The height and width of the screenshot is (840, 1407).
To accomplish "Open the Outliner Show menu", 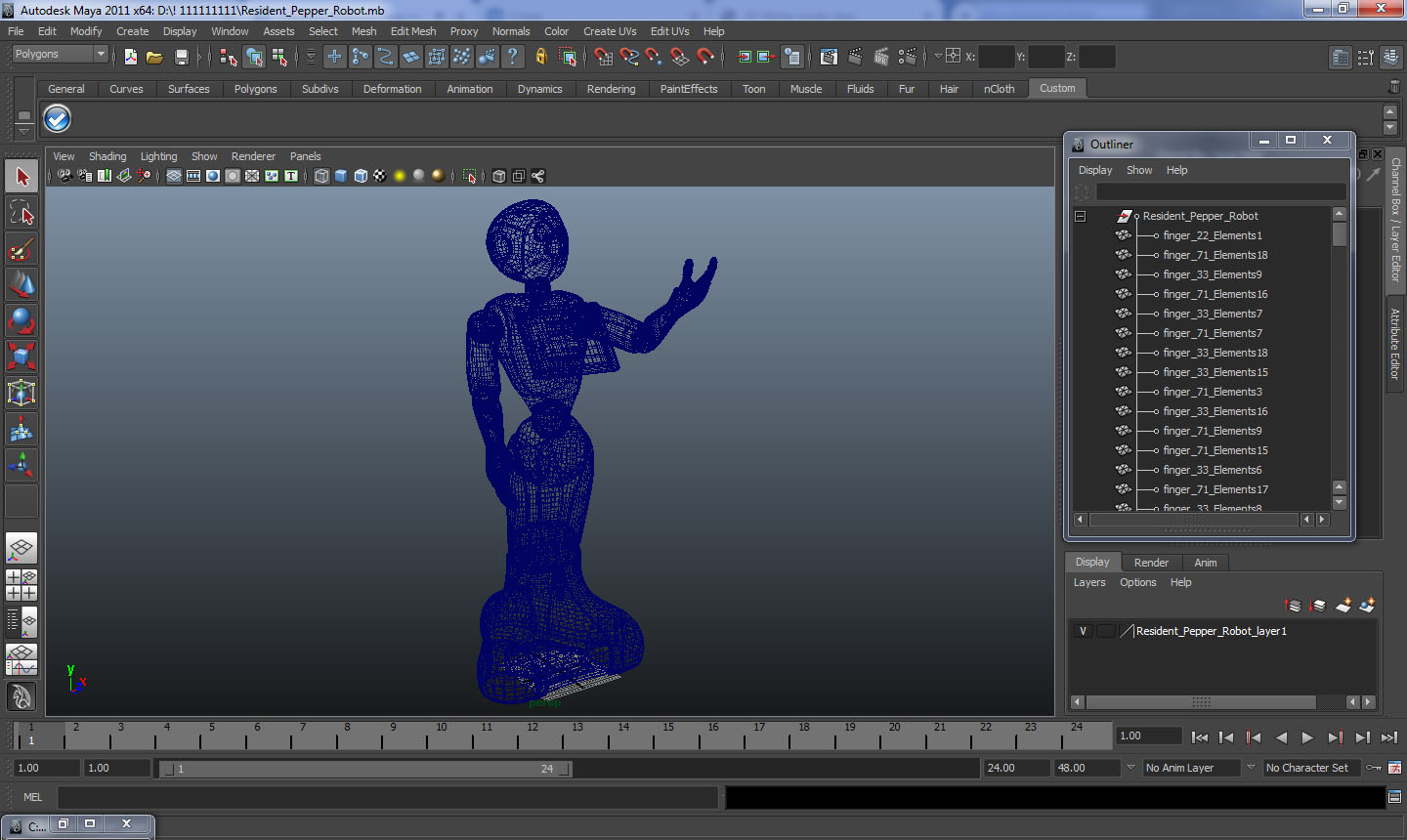I will (1139, 170).
